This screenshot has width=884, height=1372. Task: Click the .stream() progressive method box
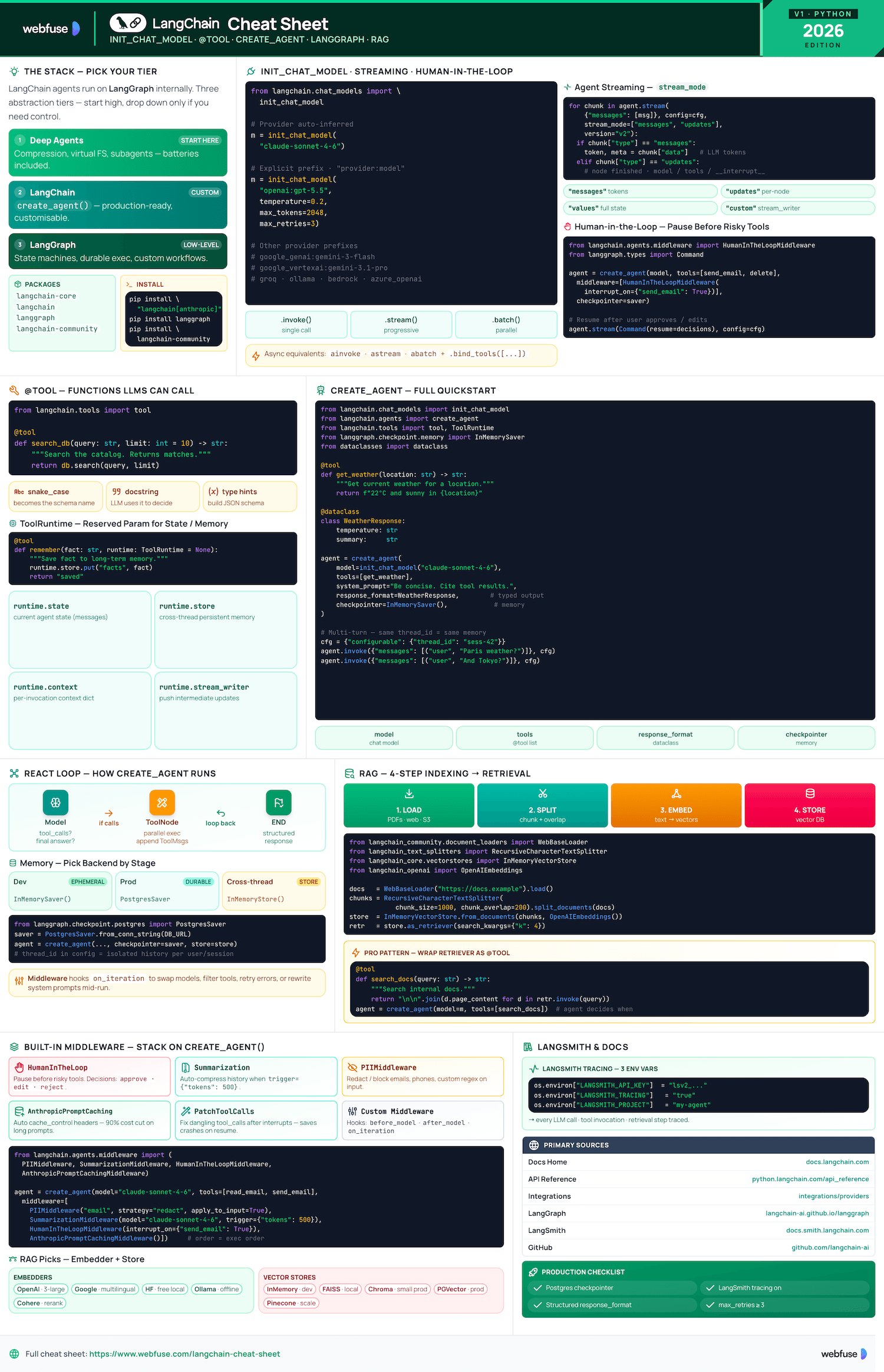(x=401, y=324)
